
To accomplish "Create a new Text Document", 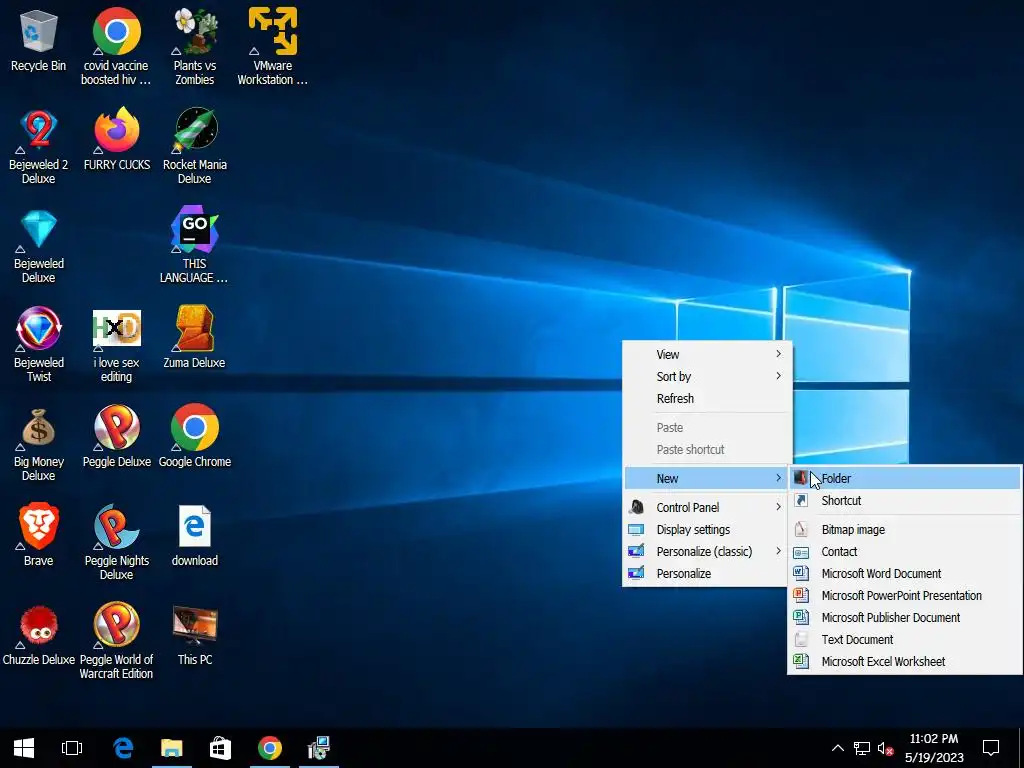I will [x=904, y=640].
